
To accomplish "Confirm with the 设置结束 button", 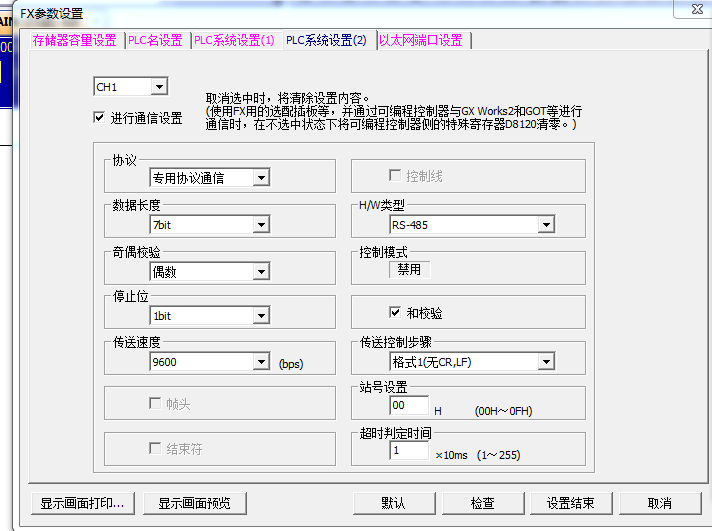I will [570, 503].
